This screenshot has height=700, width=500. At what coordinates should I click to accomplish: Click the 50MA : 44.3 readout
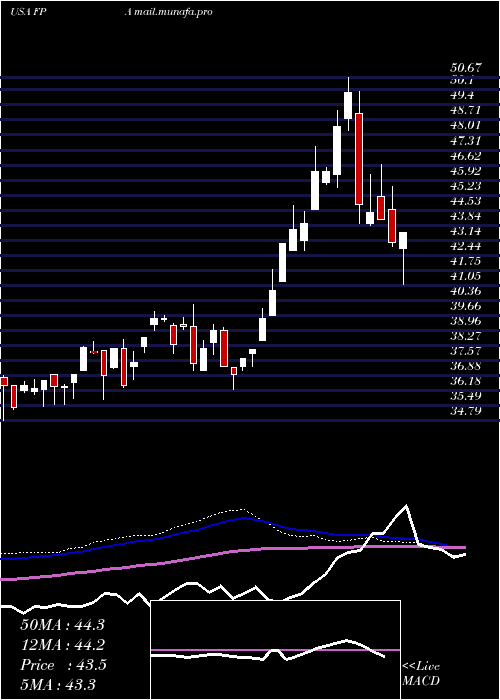click(62, 625)
